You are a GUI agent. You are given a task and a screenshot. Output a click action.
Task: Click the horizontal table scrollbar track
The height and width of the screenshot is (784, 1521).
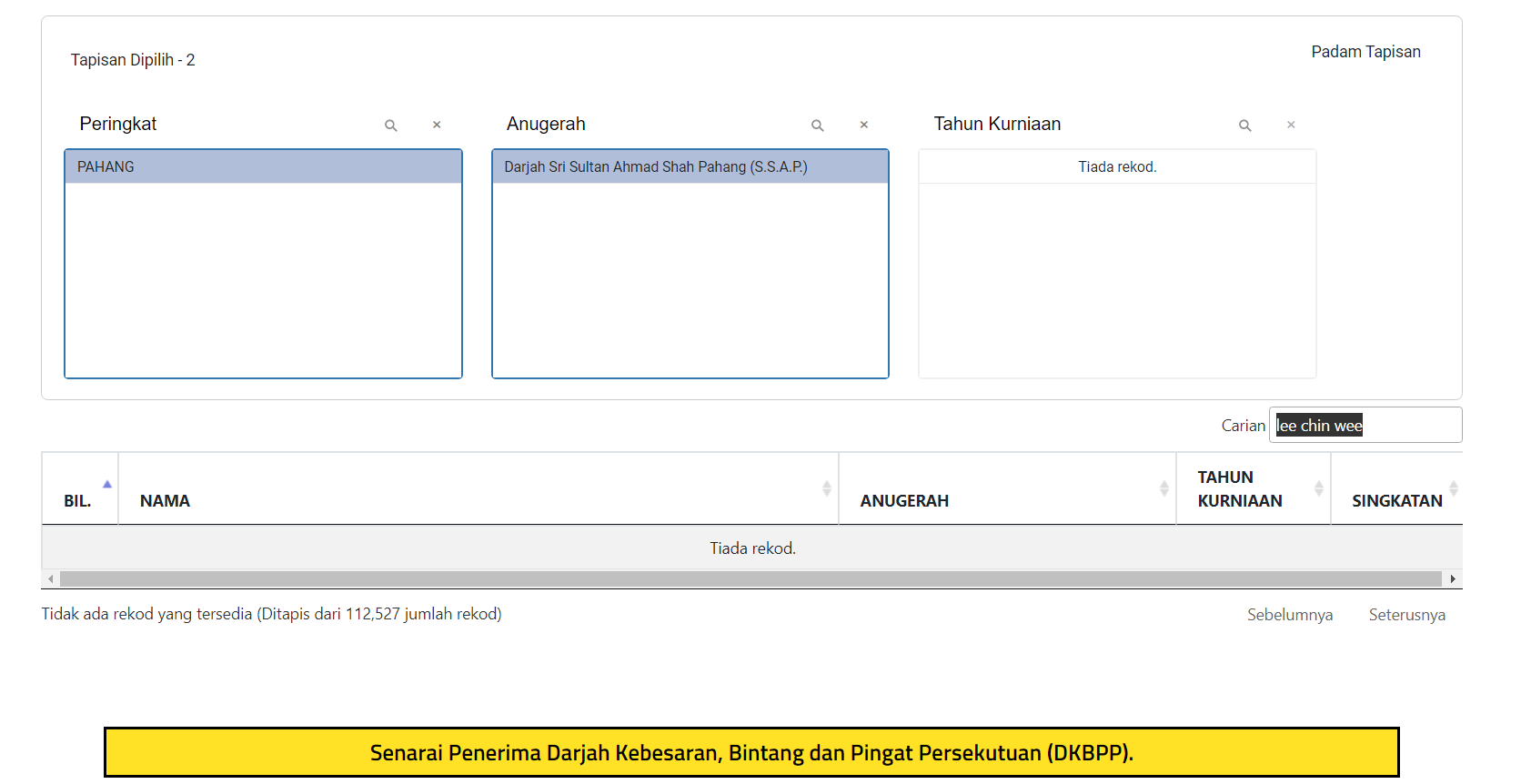click(x=750, y=579)
